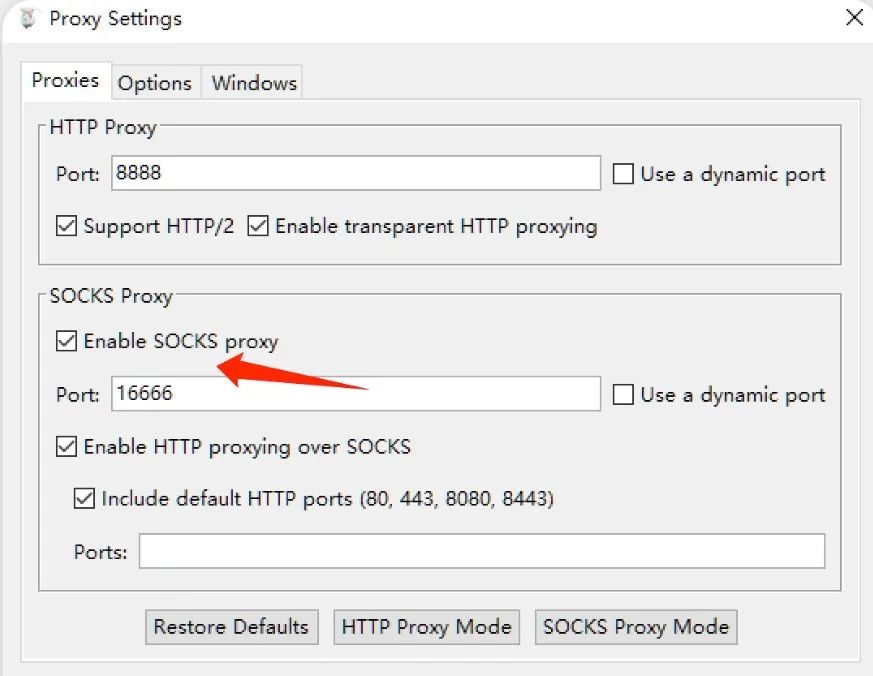Click the Proxy Settings title bar text
873x676 pixels.
(x=116, y=18)
